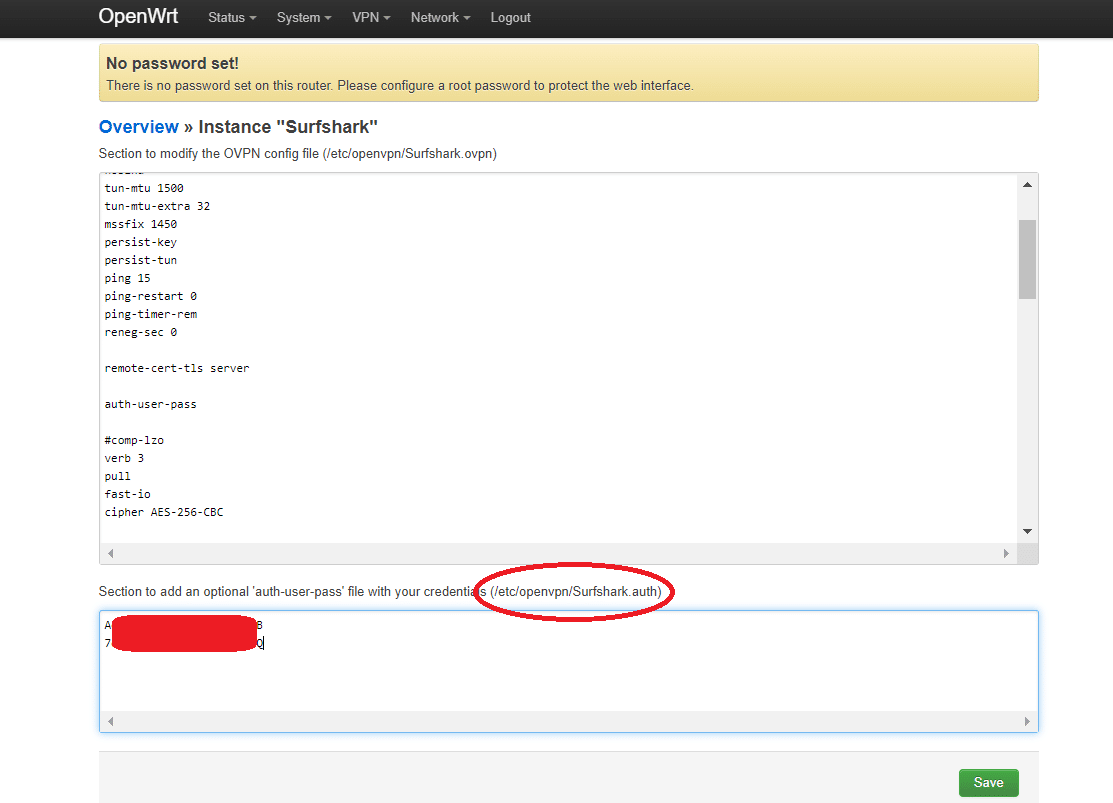Expand the Network menu in navbar
The height and width of the screenshot is (803, 1113).
point(440,18)
